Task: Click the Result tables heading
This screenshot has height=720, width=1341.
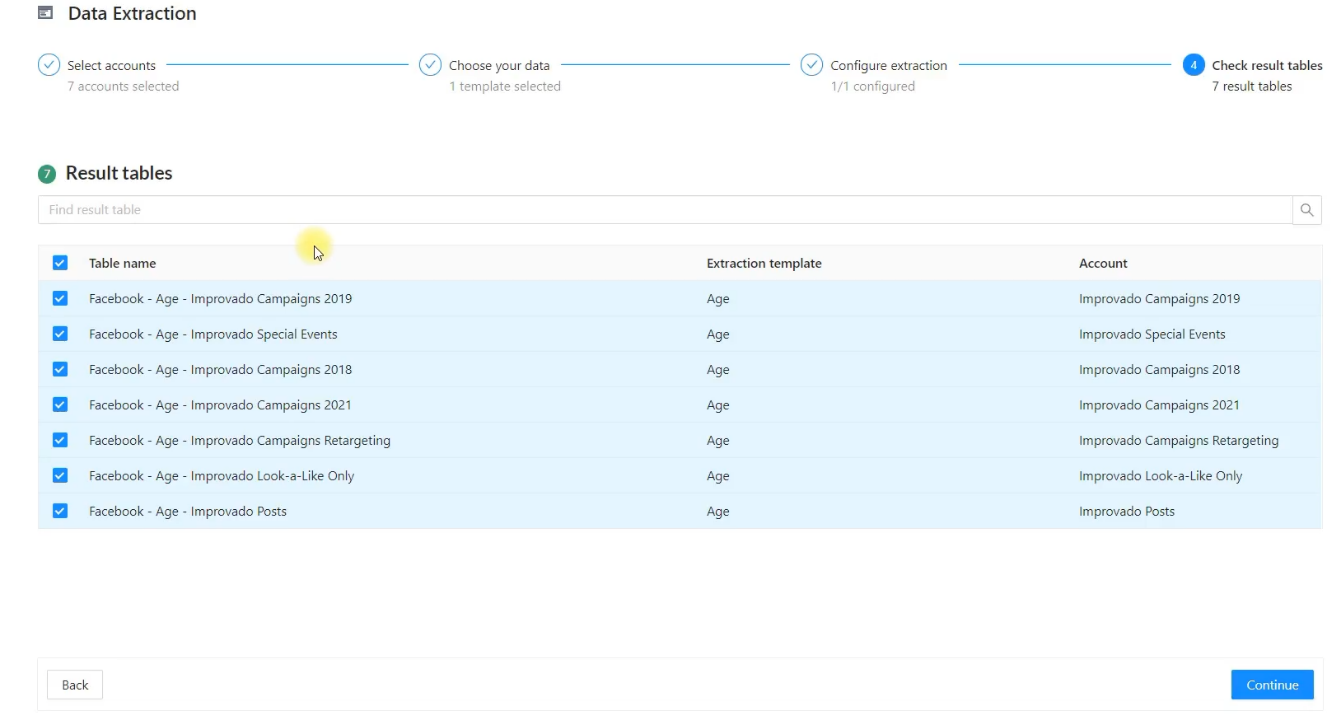Action: (119, 173)
